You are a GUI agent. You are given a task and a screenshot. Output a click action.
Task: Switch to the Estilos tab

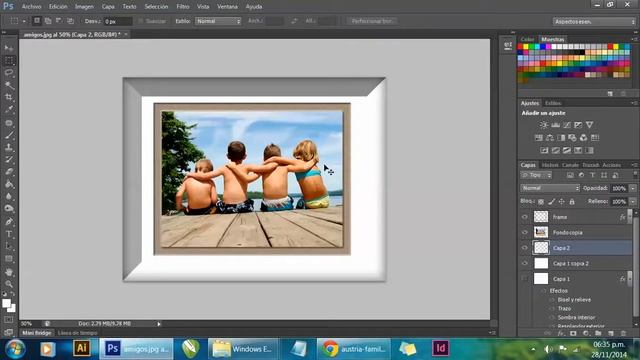coord(553,103)
